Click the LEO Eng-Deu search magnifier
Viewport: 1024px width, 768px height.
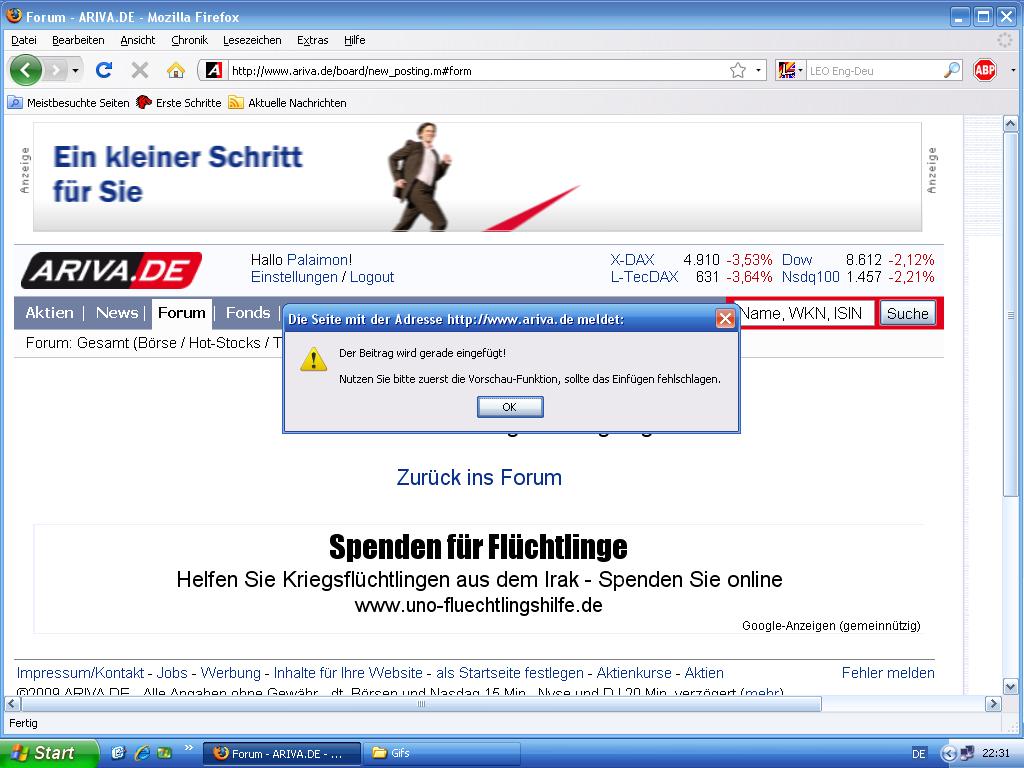[950, 70]
